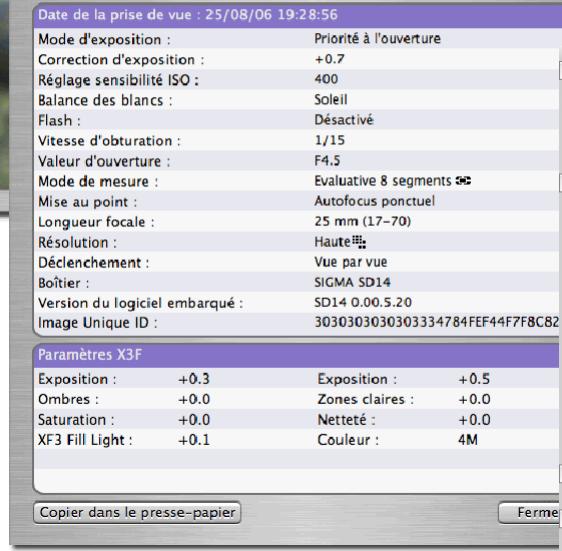This screenshot has width=562, height=551.
Task: Click the Image Unique ID hex value
Action: point(437,322)
